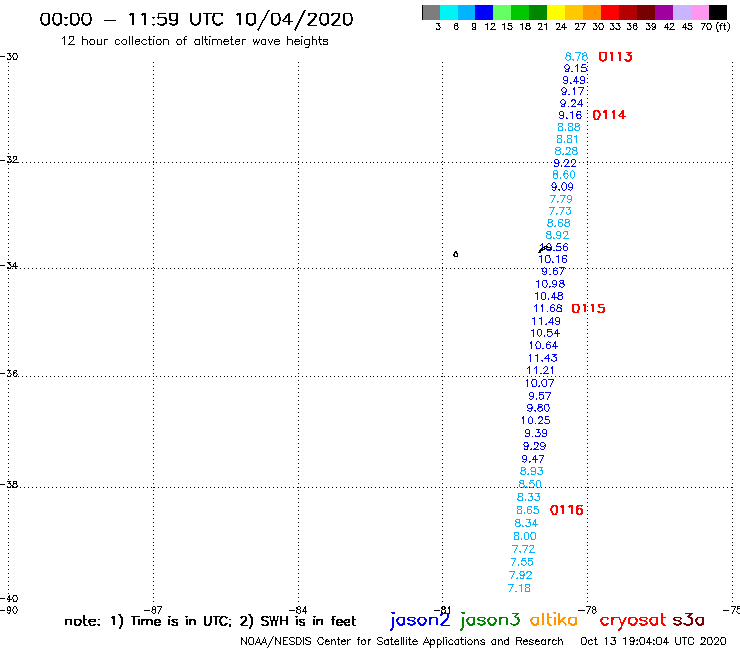The height and width of the screenshot is (650, 740).
Task: Select the s3a satellite label
Action: click(x=688, y=620)
